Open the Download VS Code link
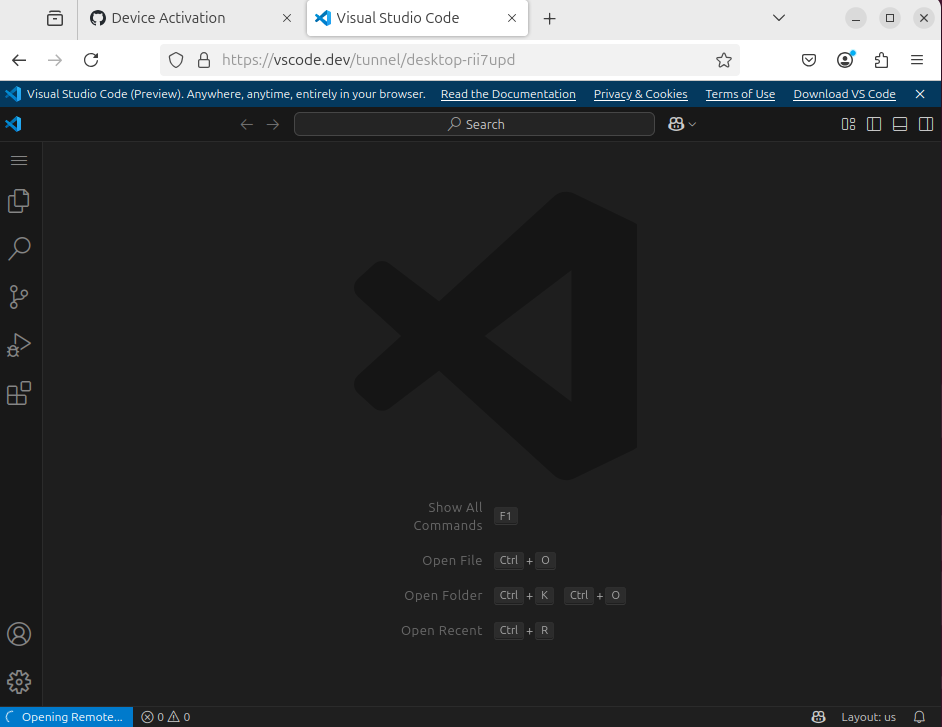 (x=844, y=93)
